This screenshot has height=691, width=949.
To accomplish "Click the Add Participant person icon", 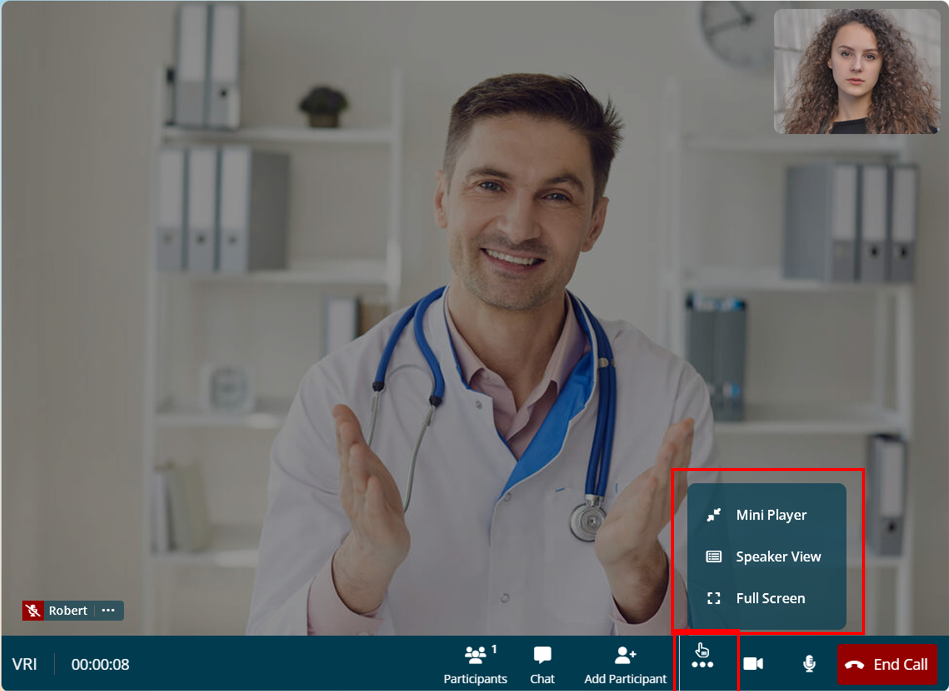I will coord(625,655).
